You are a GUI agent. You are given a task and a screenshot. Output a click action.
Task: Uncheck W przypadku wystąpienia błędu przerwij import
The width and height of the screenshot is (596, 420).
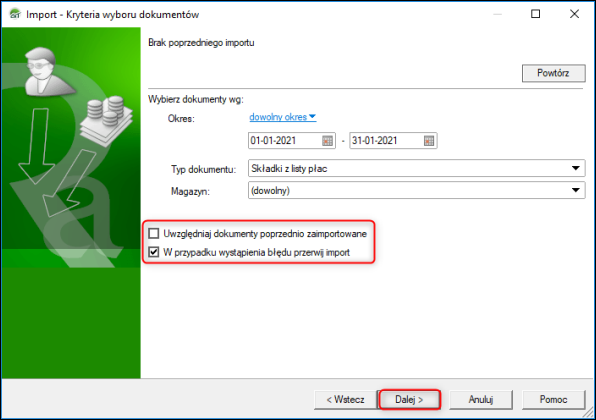coord(154,252)
